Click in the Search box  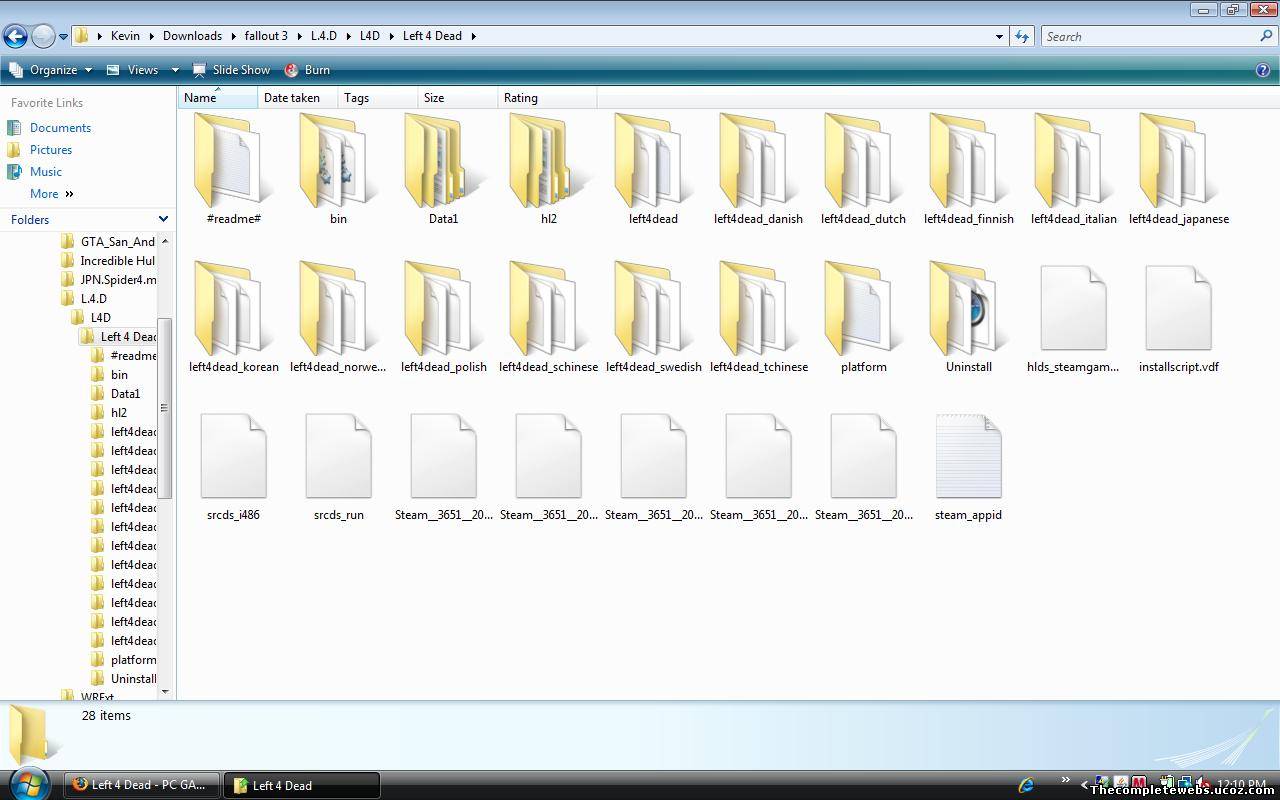(x=1158, y=36)
